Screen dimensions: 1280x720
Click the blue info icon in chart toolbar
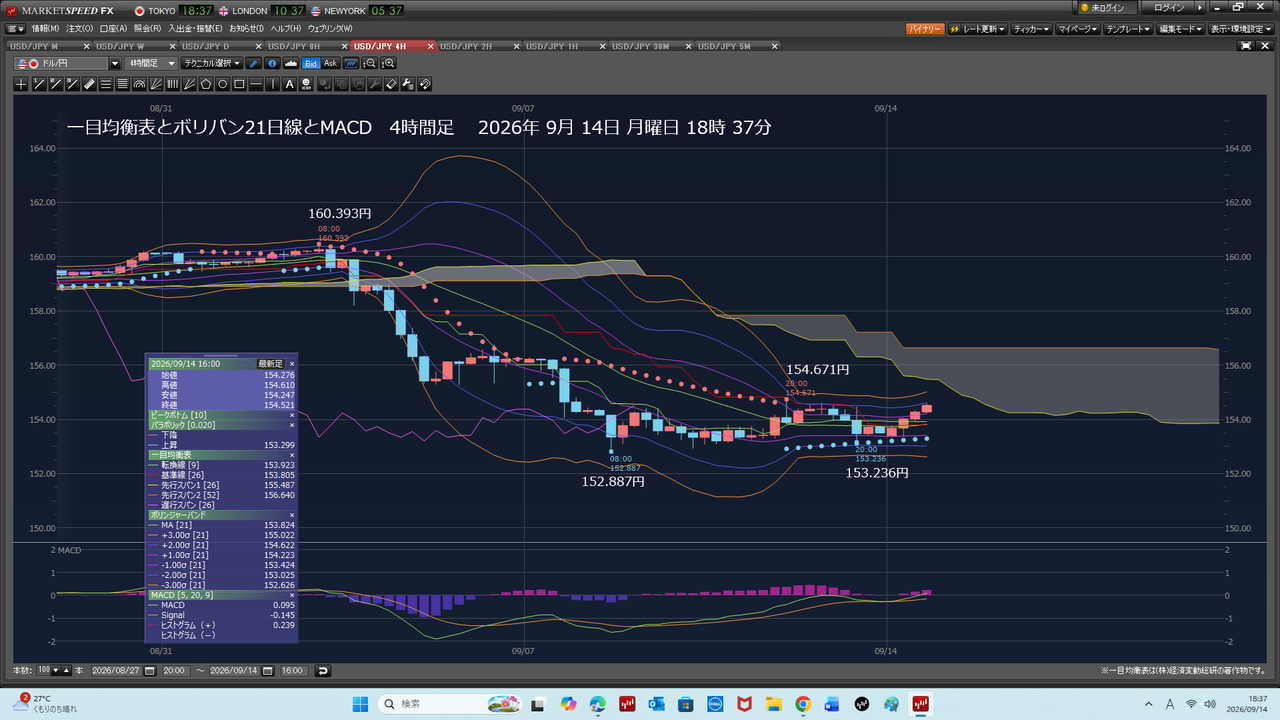tap(273, 63)
